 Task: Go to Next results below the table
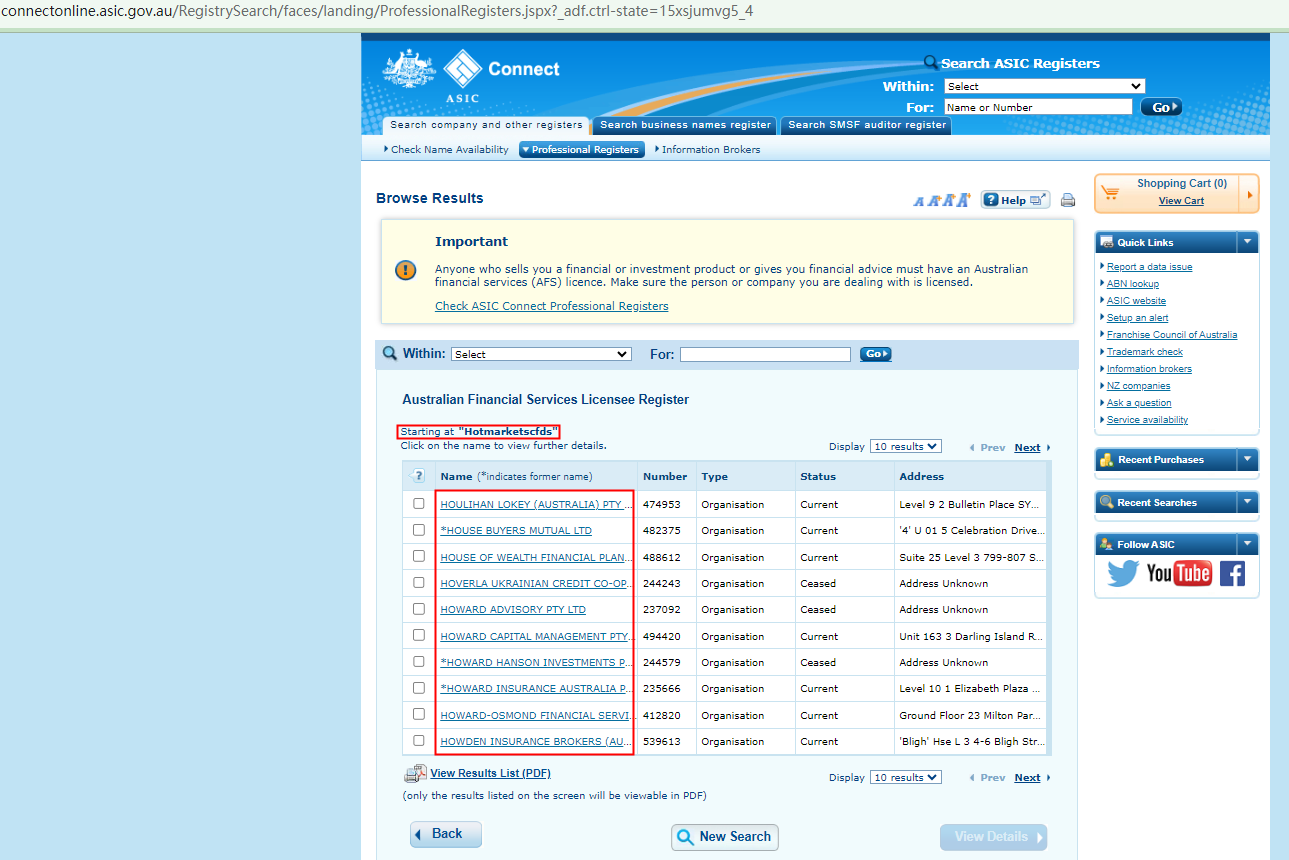pyautogui.click(x=1027, y=778)
